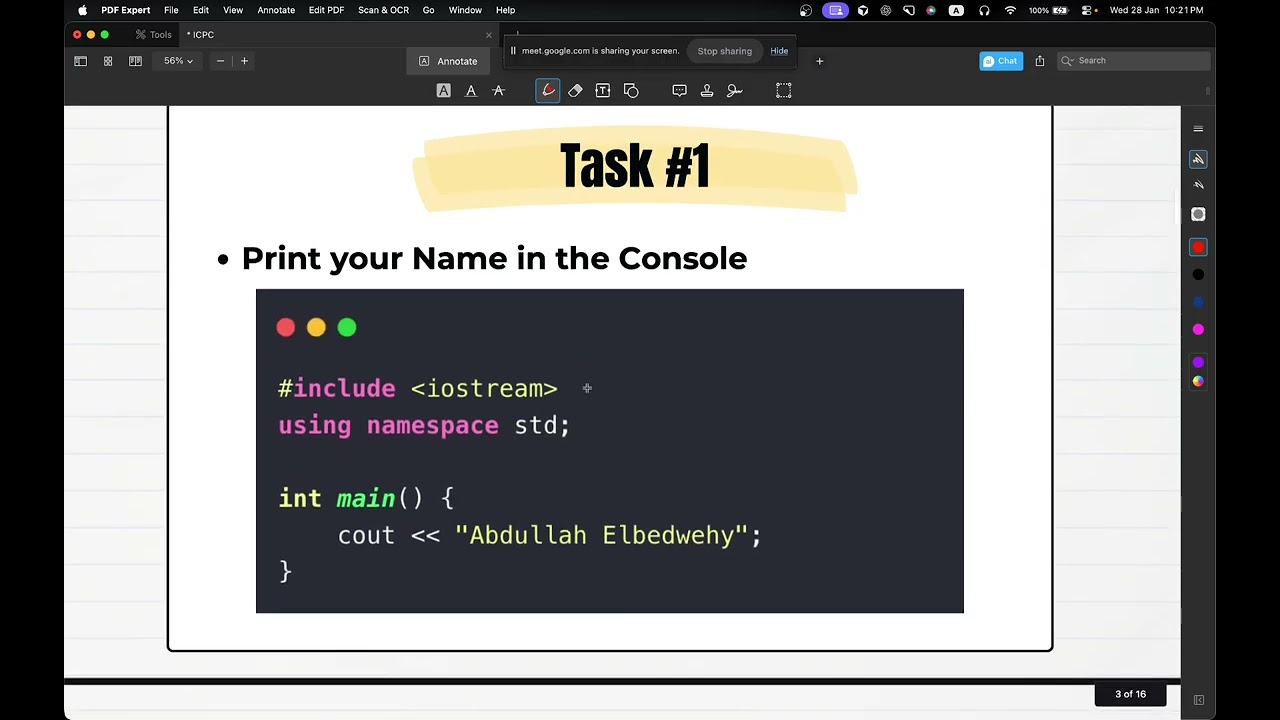Select the strikethrough text tool
This screenshot has height=720, width=1280.
click(498, 91)
